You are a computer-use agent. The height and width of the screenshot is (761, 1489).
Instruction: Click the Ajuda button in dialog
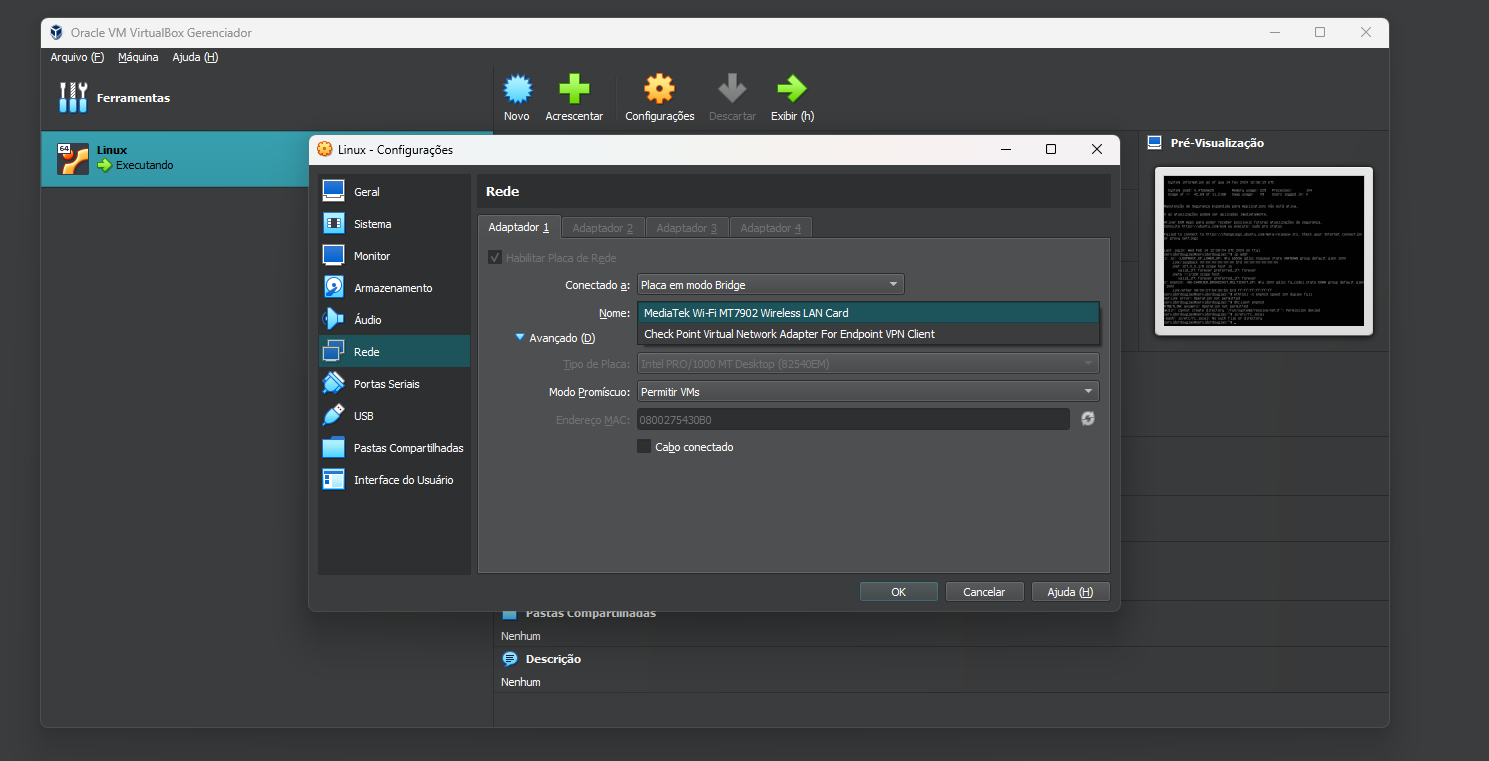tap(1070, 592)
